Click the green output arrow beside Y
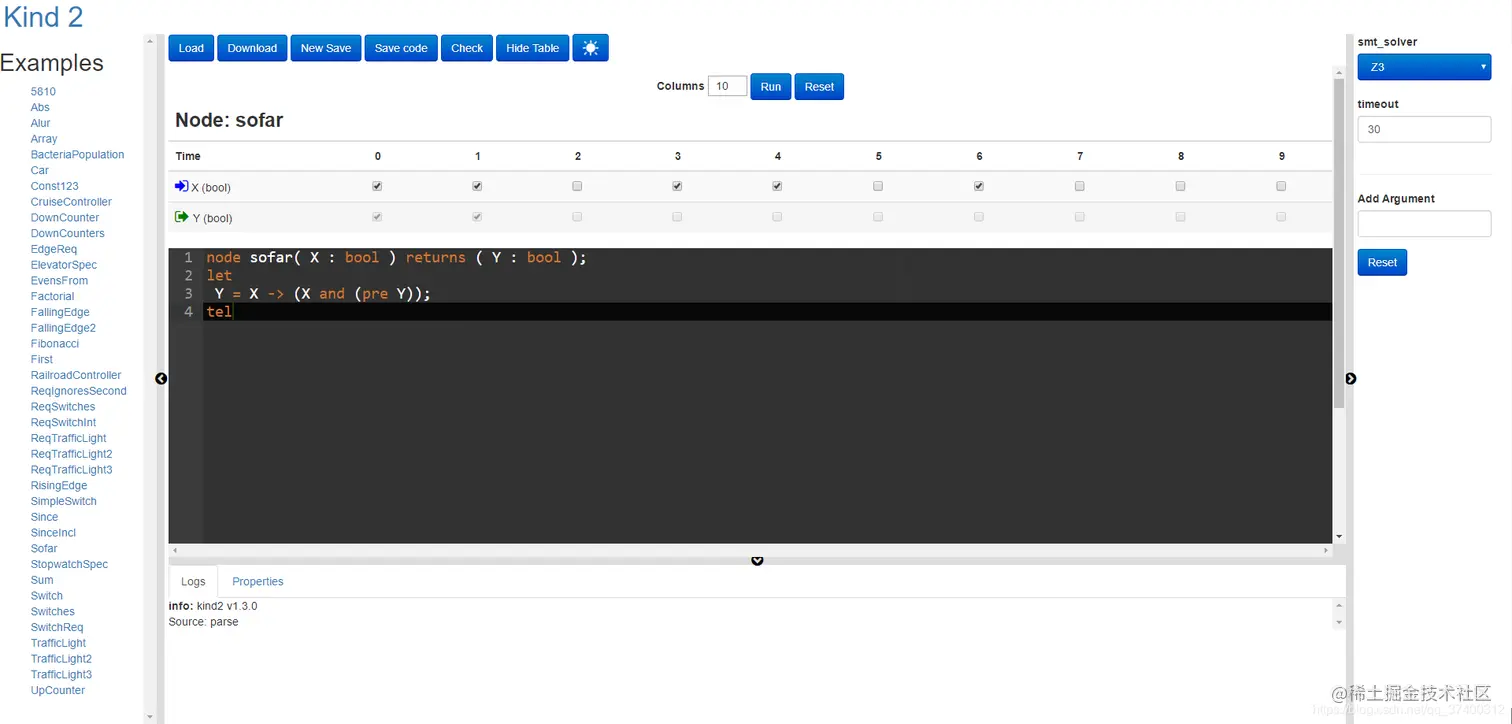This screenshot has height=724, width=1512. pos(181,216)
